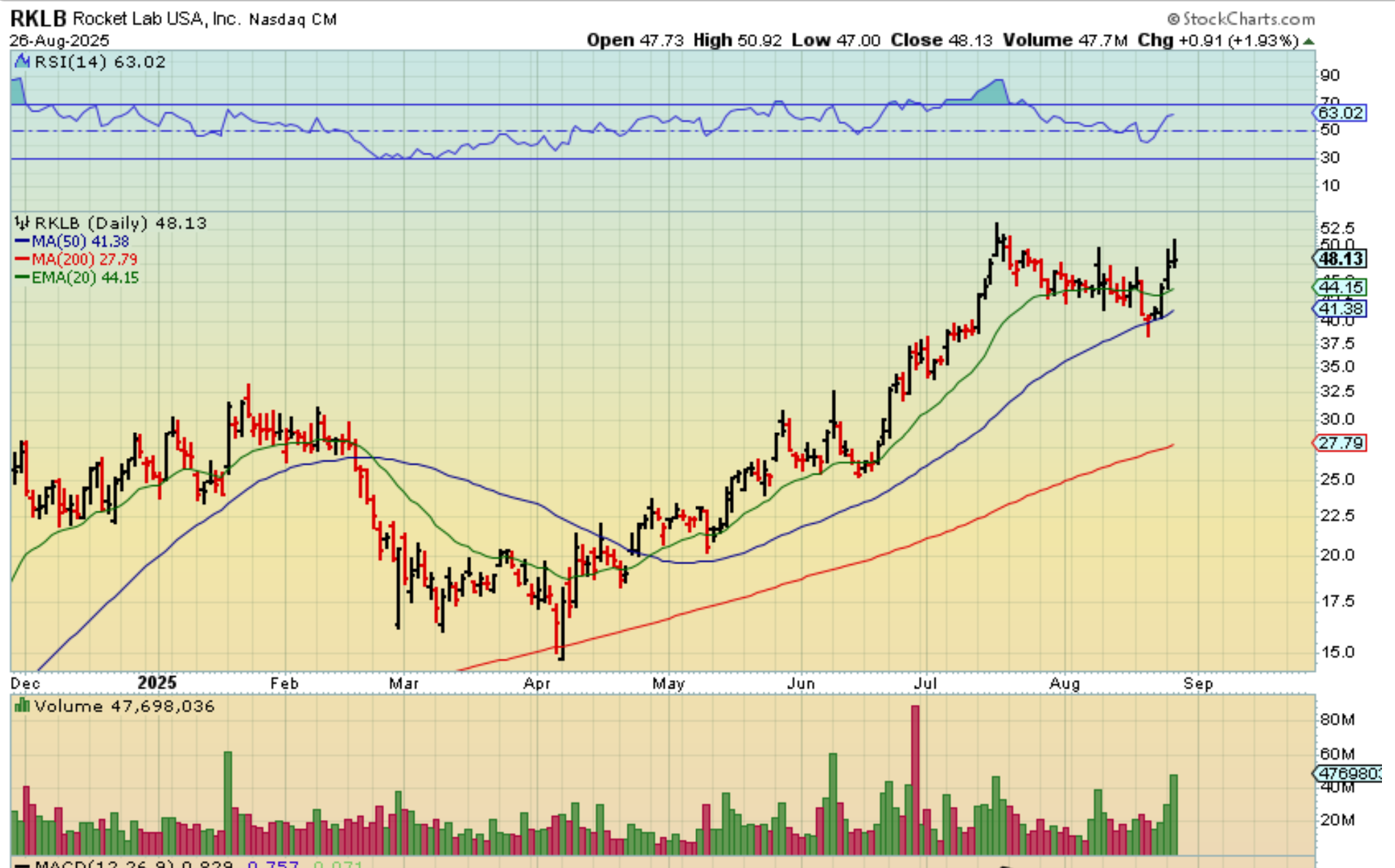The width and height of the screenshot is (1395, 868).
Task: Click the candlestick icon beside RKLB (Daily)
Action: [x=23, y=223]
